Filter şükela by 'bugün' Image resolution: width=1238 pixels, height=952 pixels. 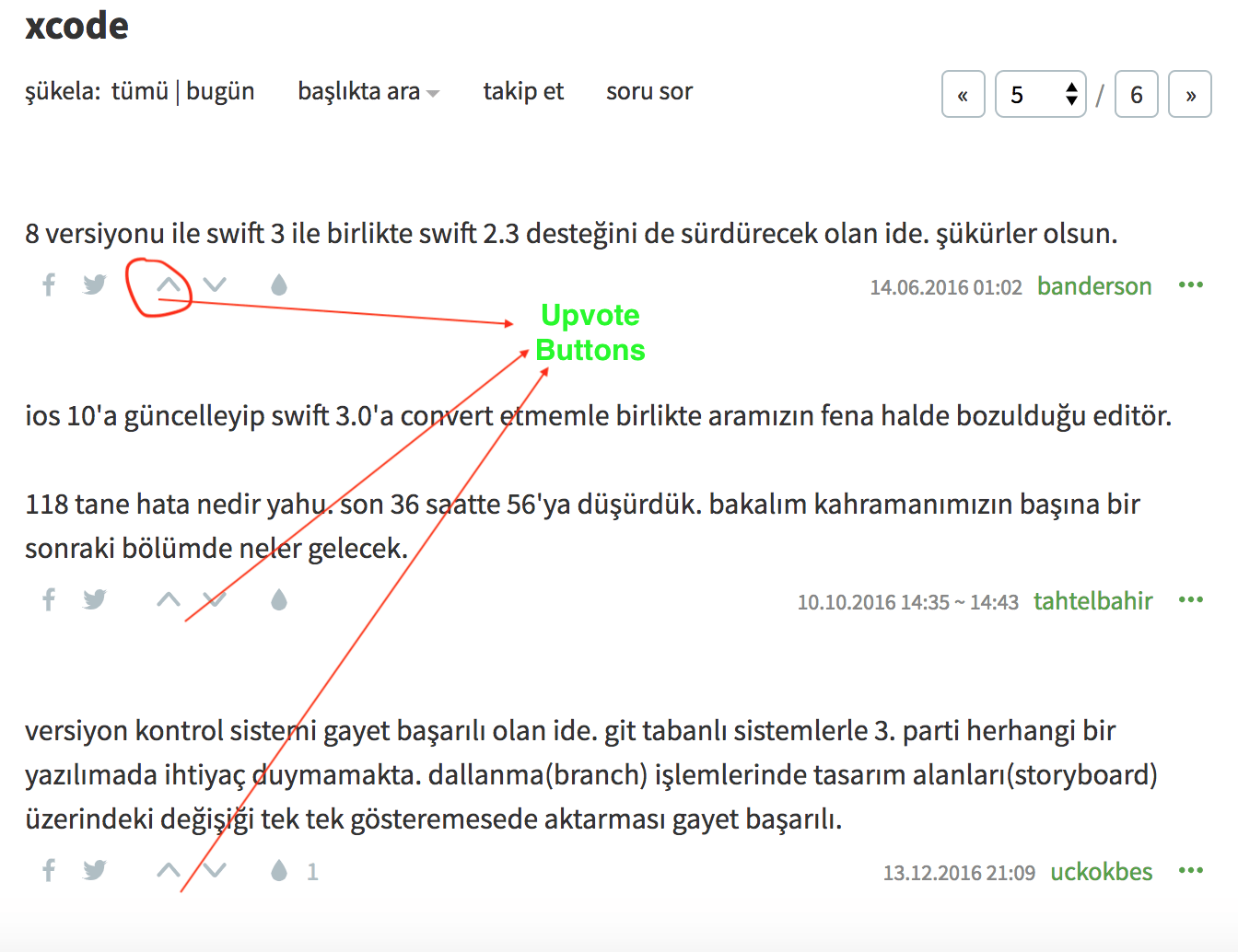pyautogui.click(x=220, y=91)
